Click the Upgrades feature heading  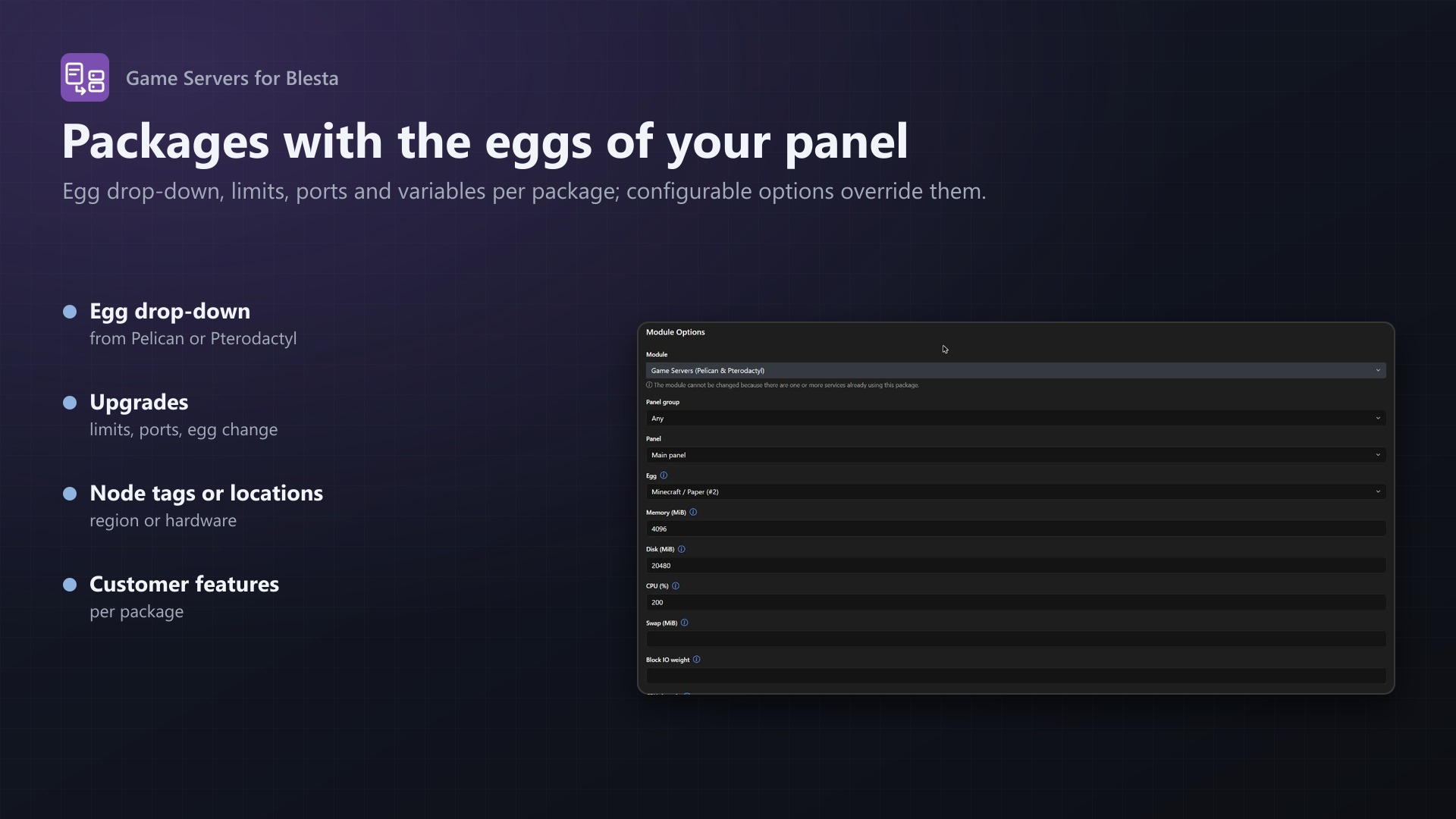click(x=139, y=402)
